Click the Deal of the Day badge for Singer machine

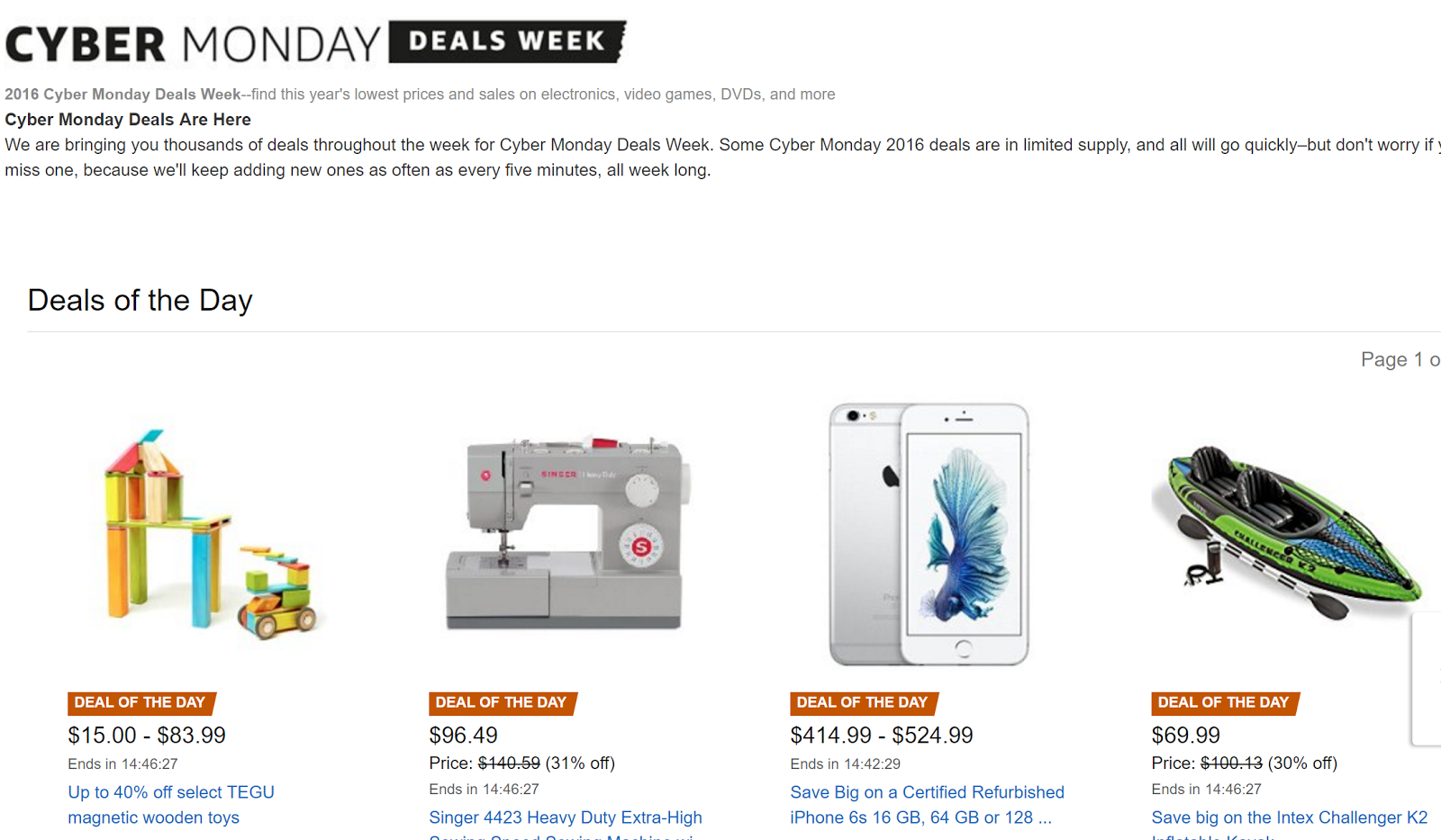pyautogui.click(x=502, y=703)
